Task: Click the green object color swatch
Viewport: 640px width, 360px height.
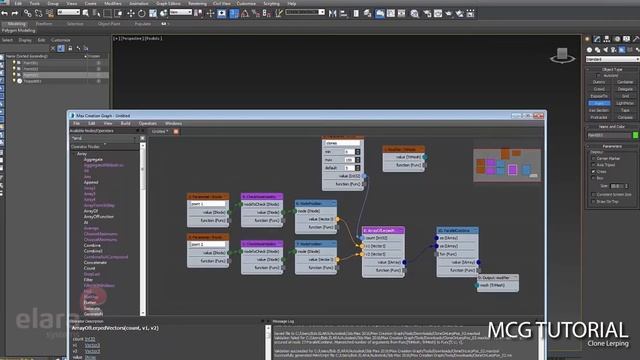Action: (636, 135)
